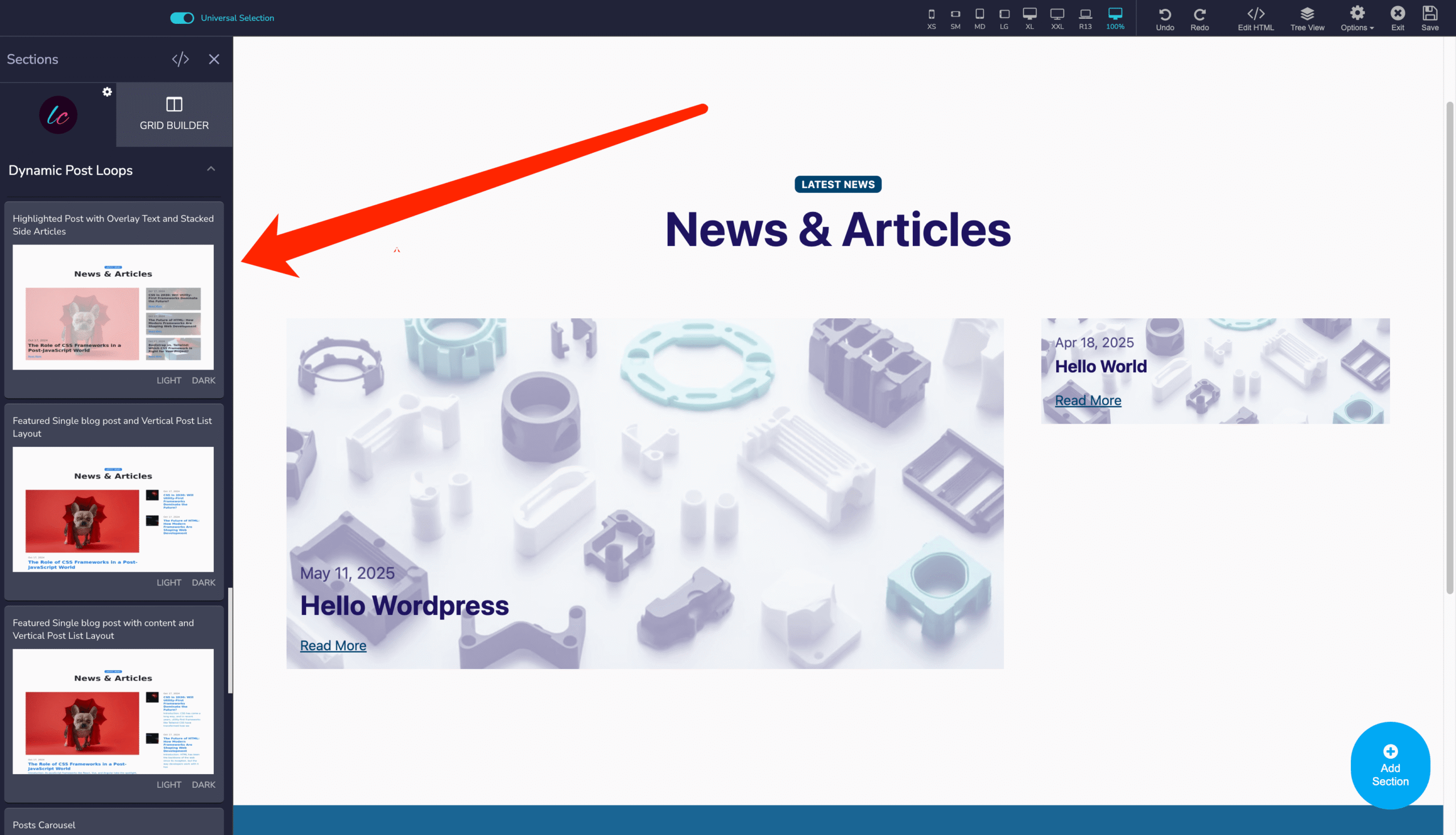Viewport: 1456px width, 835px height.
Task: Click the Highlighted Post layout thumbnail
Action: (x=113, y=307)
